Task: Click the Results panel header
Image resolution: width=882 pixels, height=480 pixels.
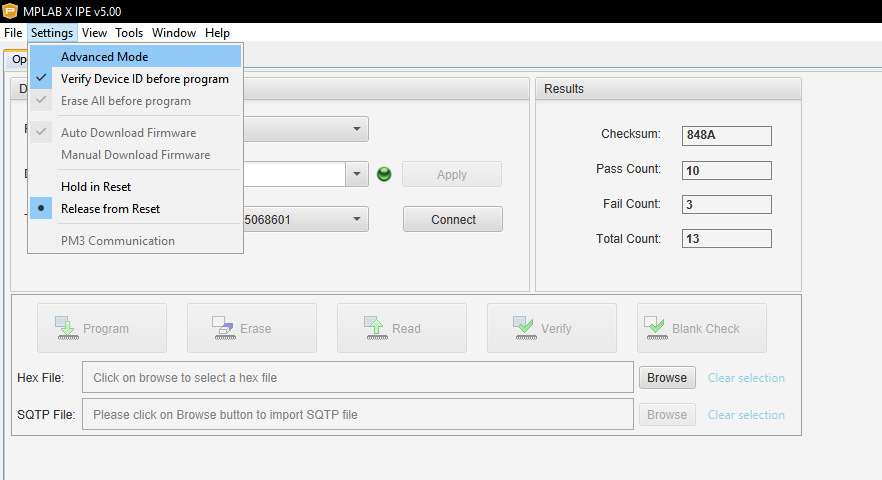Action: [668, 89]
